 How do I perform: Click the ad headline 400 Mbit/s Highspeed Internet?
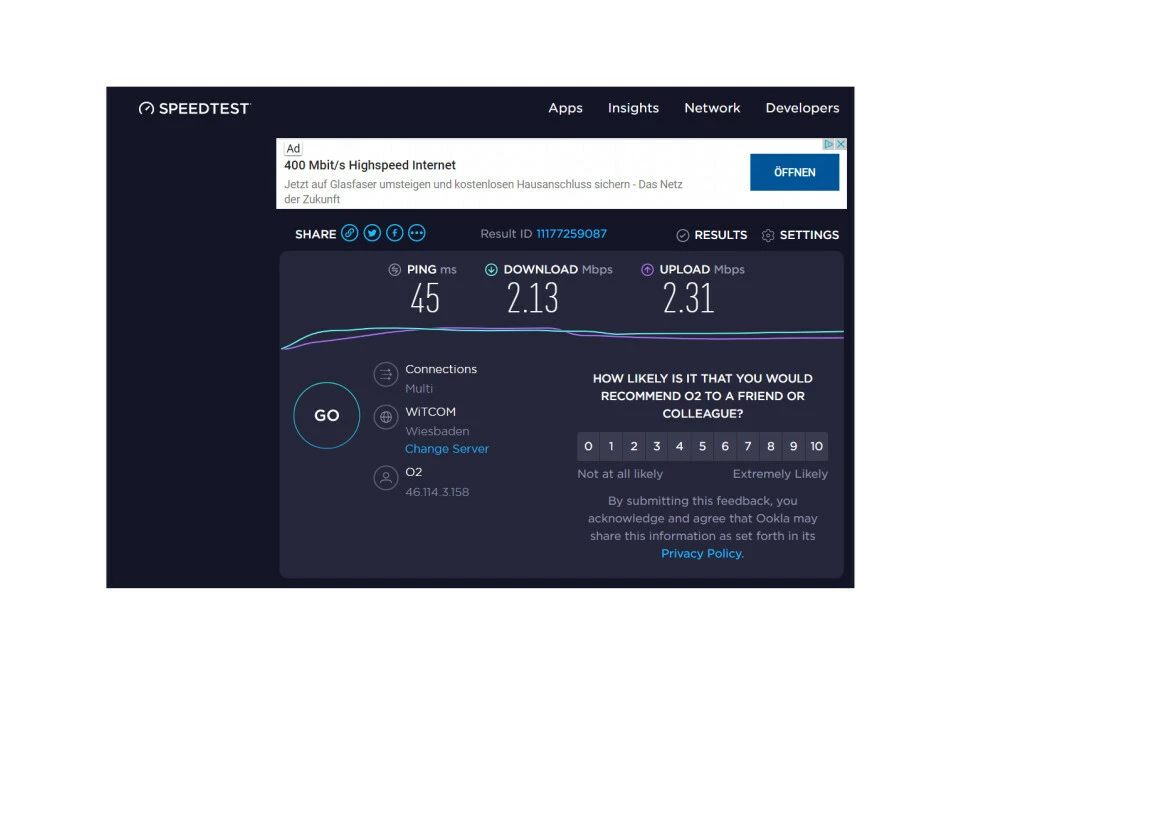point(370,165)
